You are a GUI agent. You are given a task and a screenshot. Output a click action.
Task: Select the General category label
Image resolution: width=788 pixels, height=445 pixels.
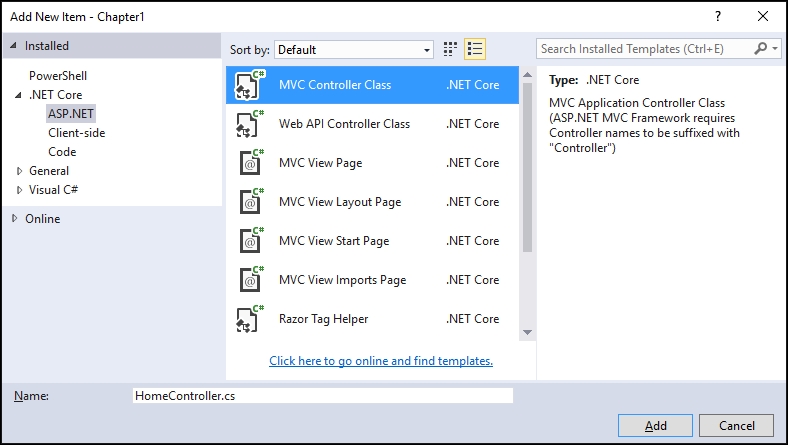point(49,171)
